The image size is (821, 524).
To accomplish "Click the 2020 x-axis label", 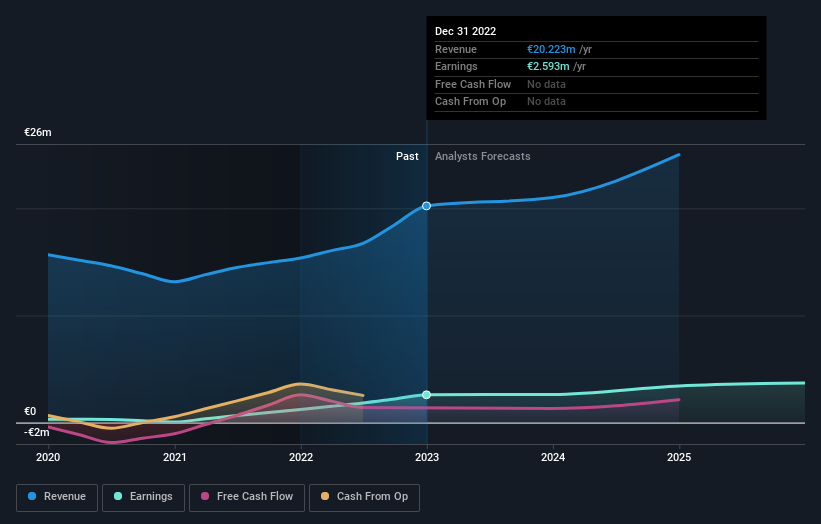I will click(x=48, y=458).
